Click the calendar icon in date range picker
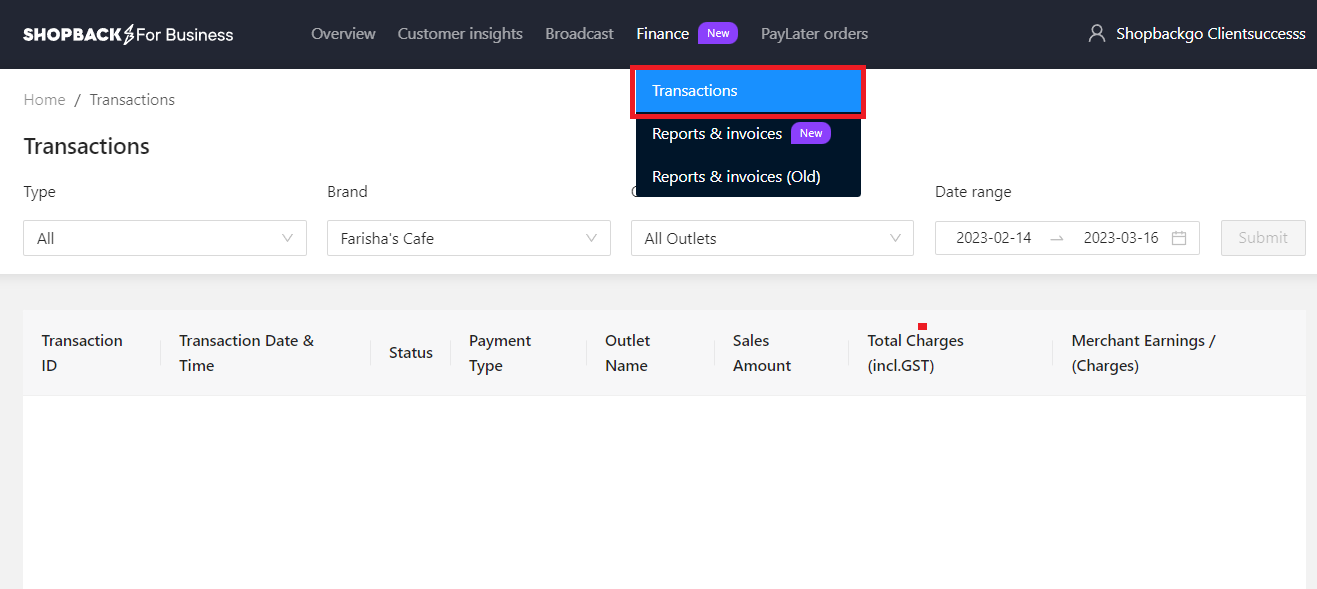The image size is (1317, 589). click(x=1179, y=238)
